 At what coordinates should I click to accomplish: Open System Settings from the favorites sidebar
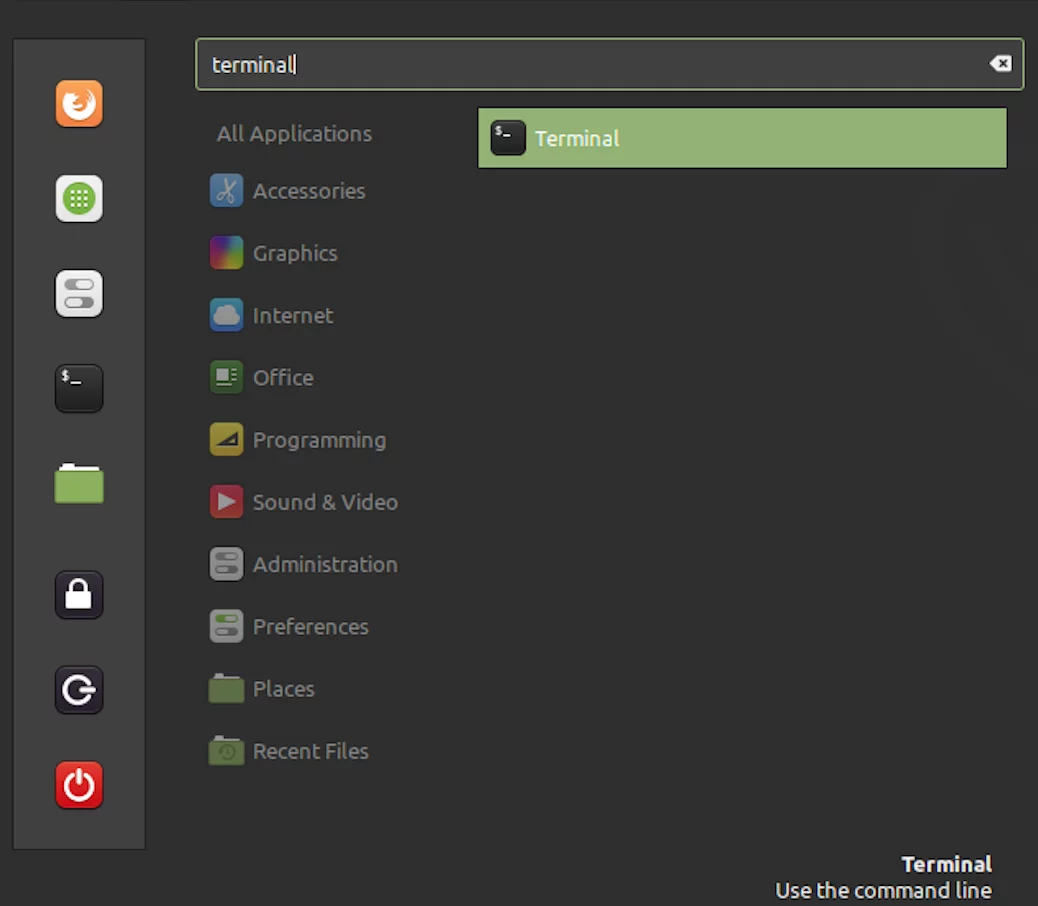(79, 293)
